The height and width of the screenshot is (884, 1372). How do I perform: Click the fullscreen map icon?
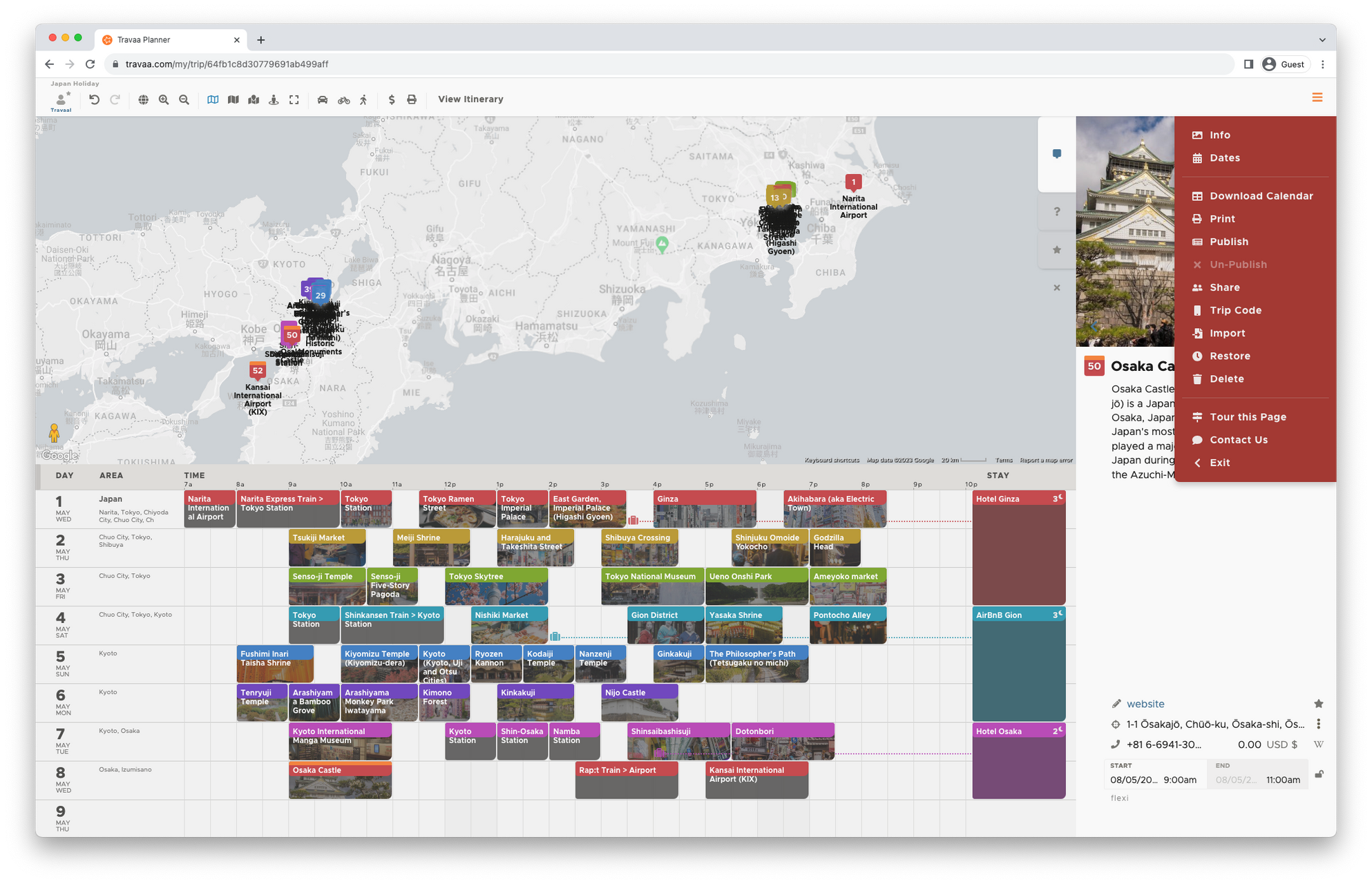pos(294,99)
